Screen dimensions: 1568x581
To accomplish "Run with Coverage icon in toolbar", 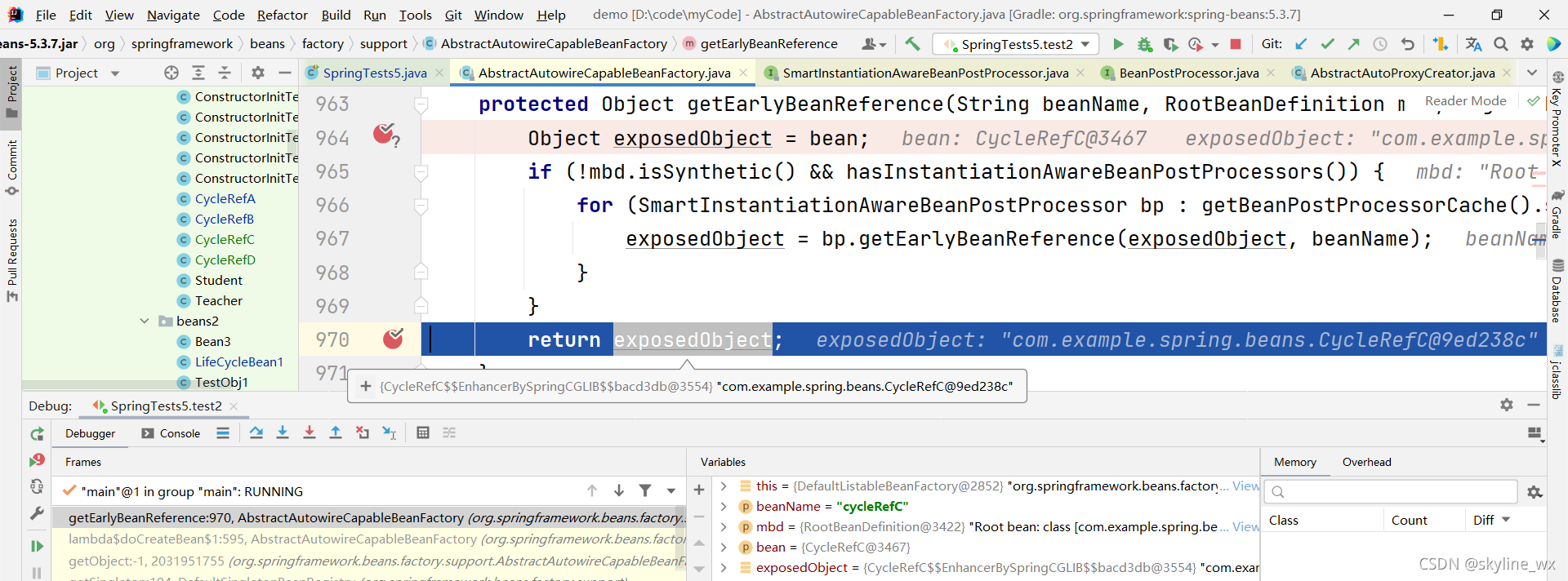I will click(1170, 44).
